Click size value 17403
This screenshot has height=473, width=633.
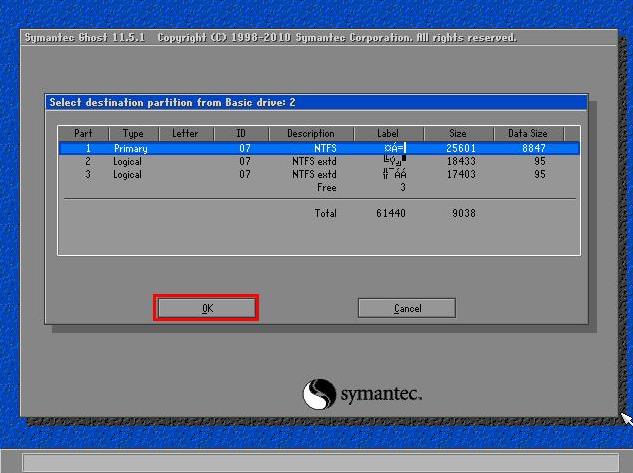461,174
